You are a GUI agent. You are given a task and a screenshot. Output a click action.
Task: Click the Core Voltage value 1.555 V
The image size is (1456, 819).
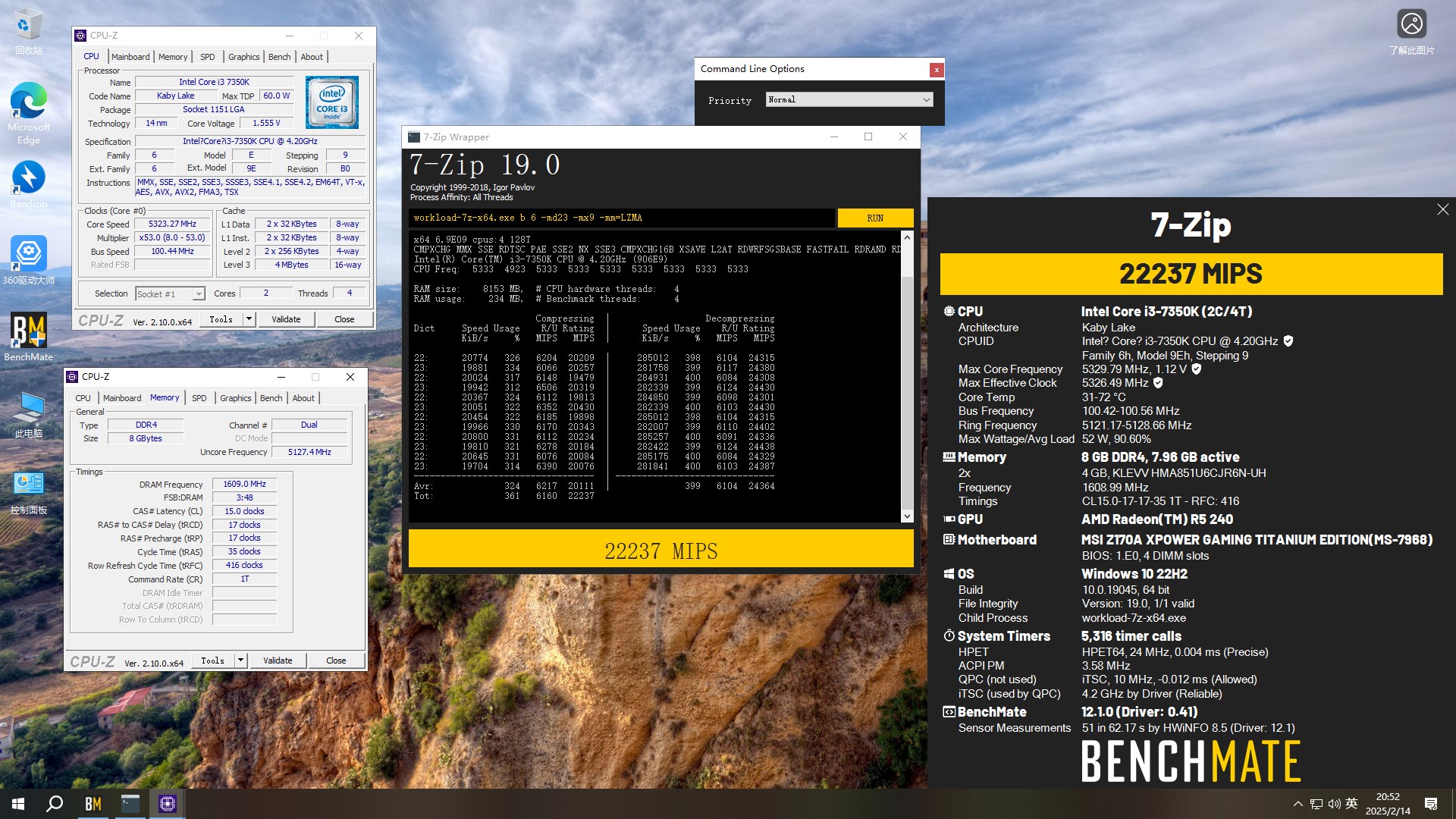pyautogui.click(x=267, y=124)
